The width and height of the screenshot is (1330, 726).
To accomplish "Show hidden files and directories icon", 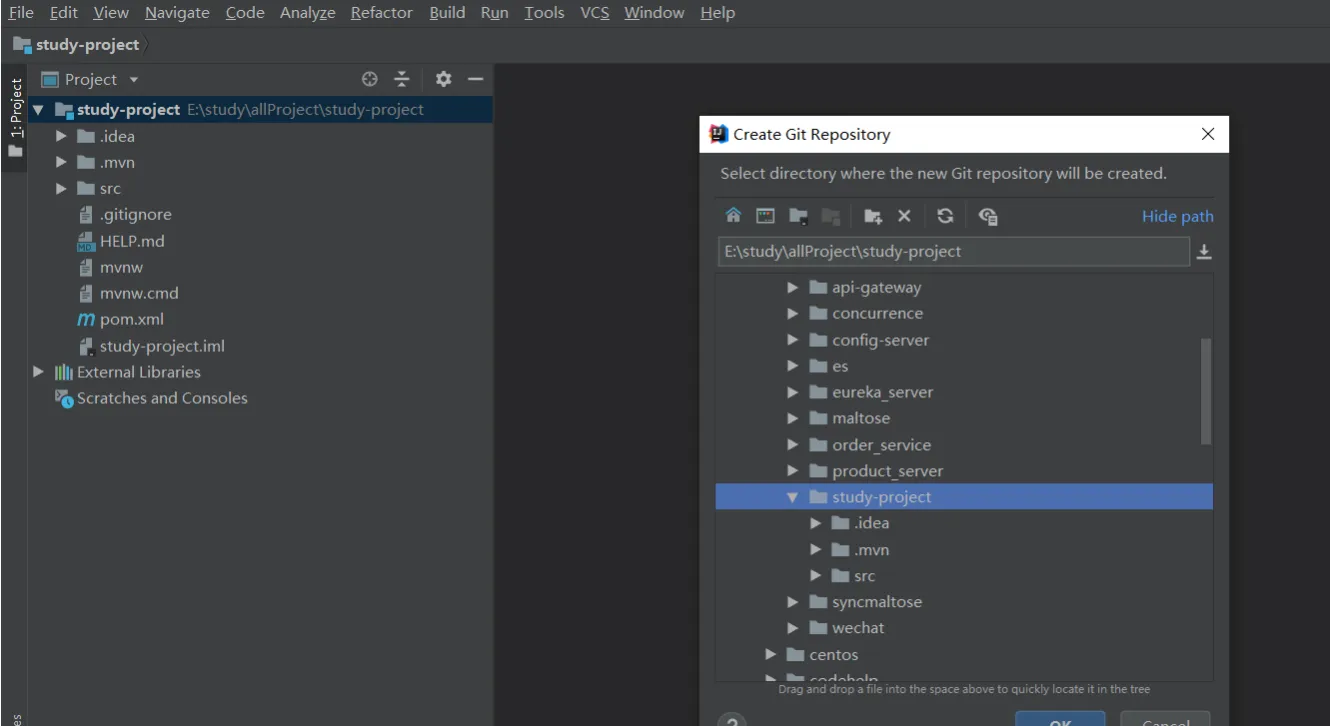I will coord(988,216).
